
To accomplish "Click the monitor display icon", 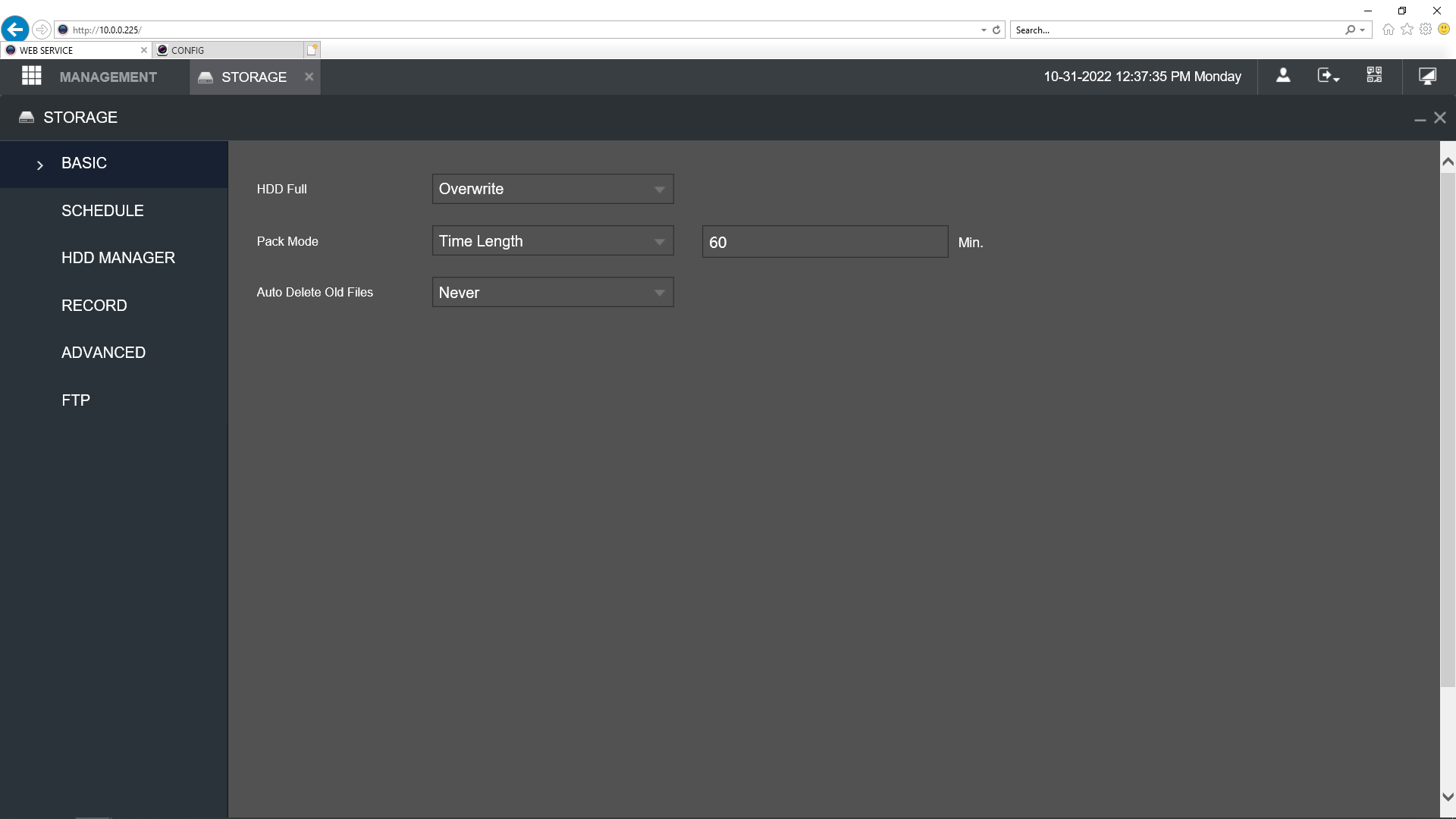I will click(1427, 76).
